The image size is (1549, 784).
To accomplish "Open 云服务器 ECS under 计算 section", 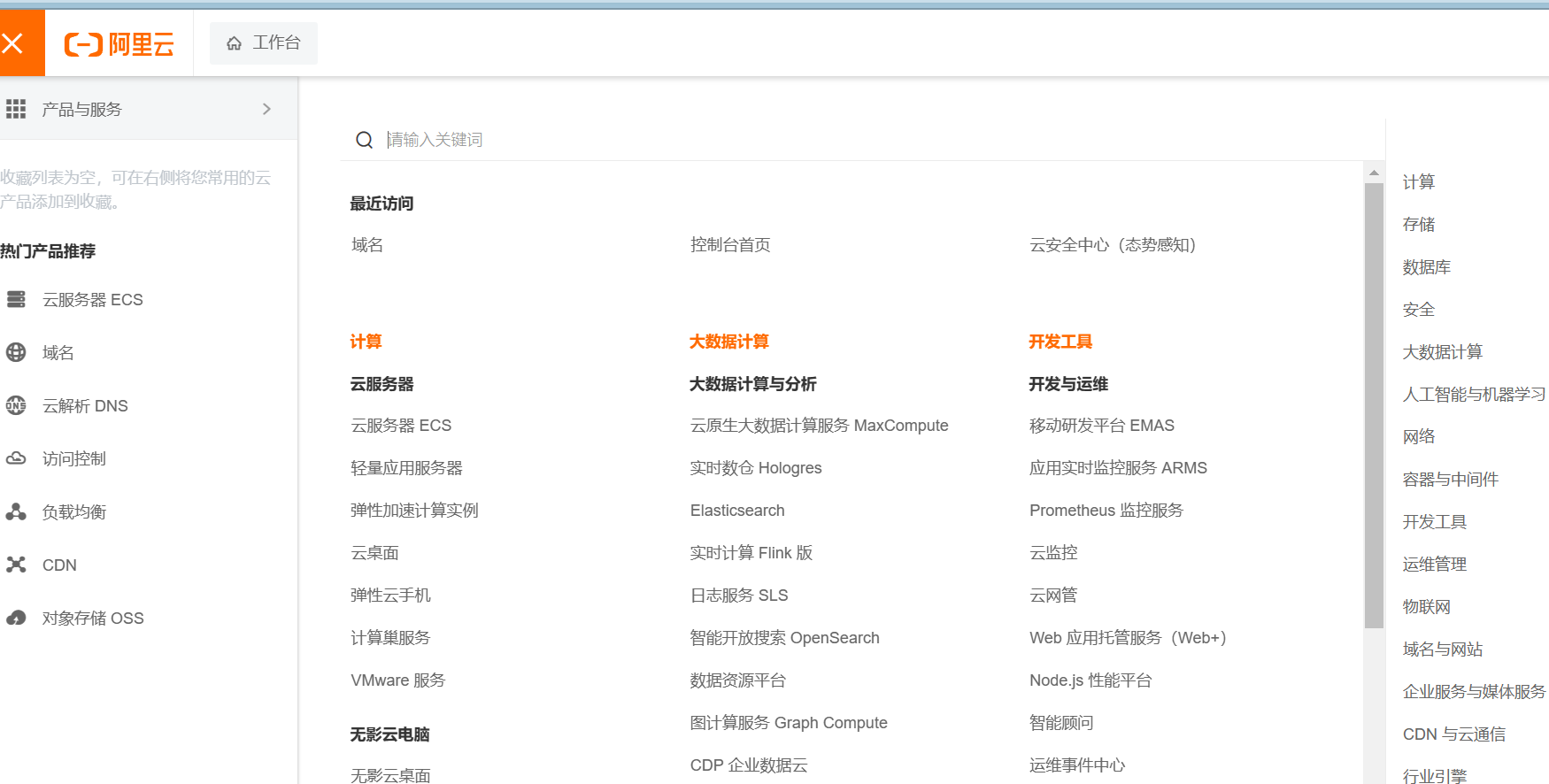I will tap(401, 426).
